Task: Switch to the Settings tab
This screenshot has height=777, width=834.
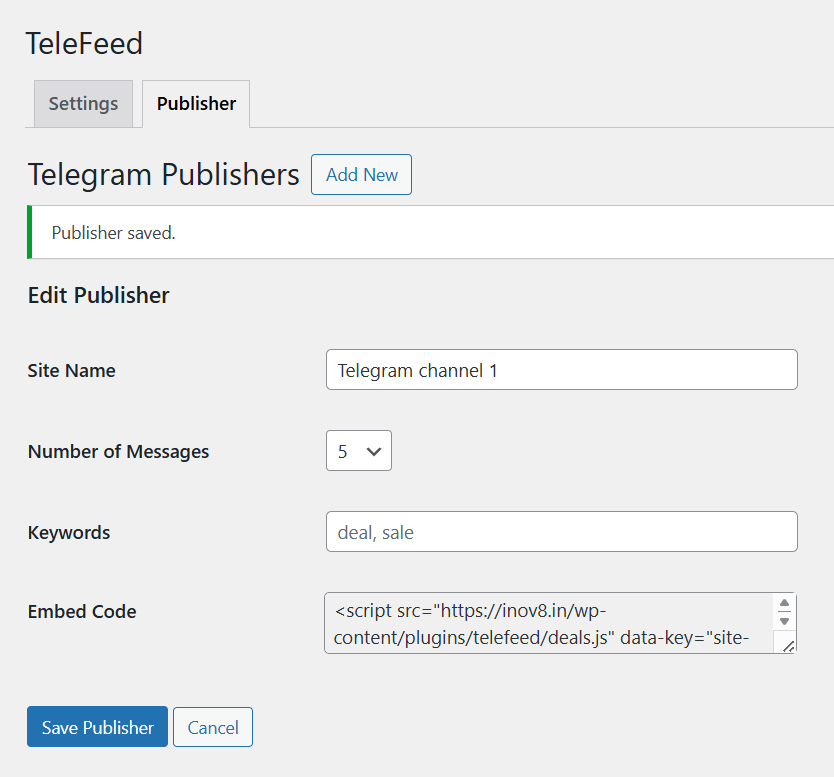Action: pyautogui.click(x=84, y=104)
